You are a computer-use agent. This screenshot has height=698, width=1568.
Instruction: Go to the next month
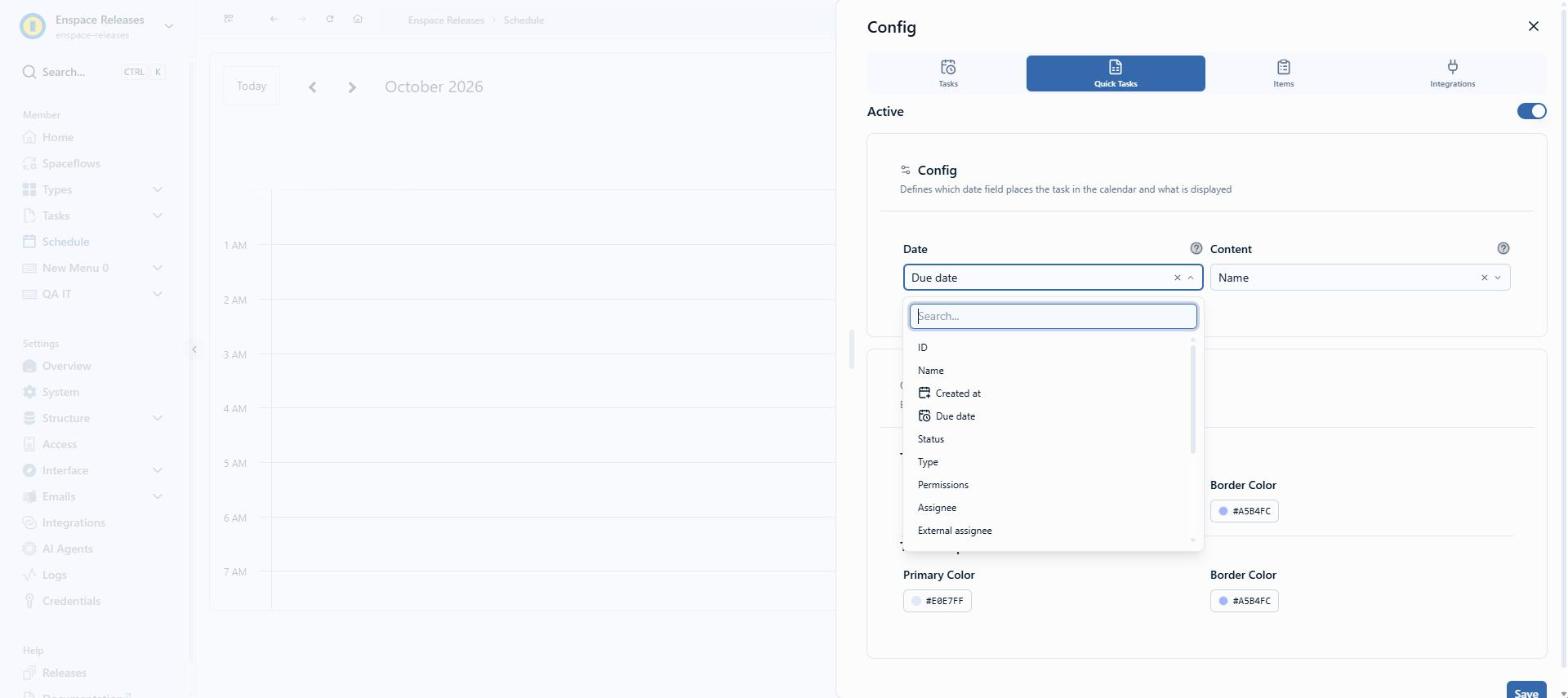pos(352,87)
